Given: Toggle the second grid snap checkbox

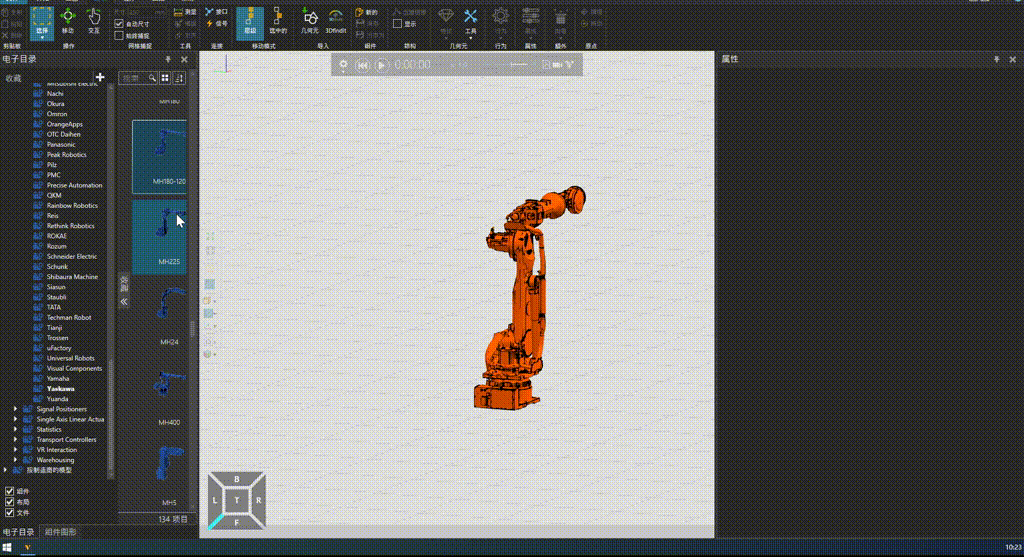Looking at the screenshot, I should tap(119, 35).
